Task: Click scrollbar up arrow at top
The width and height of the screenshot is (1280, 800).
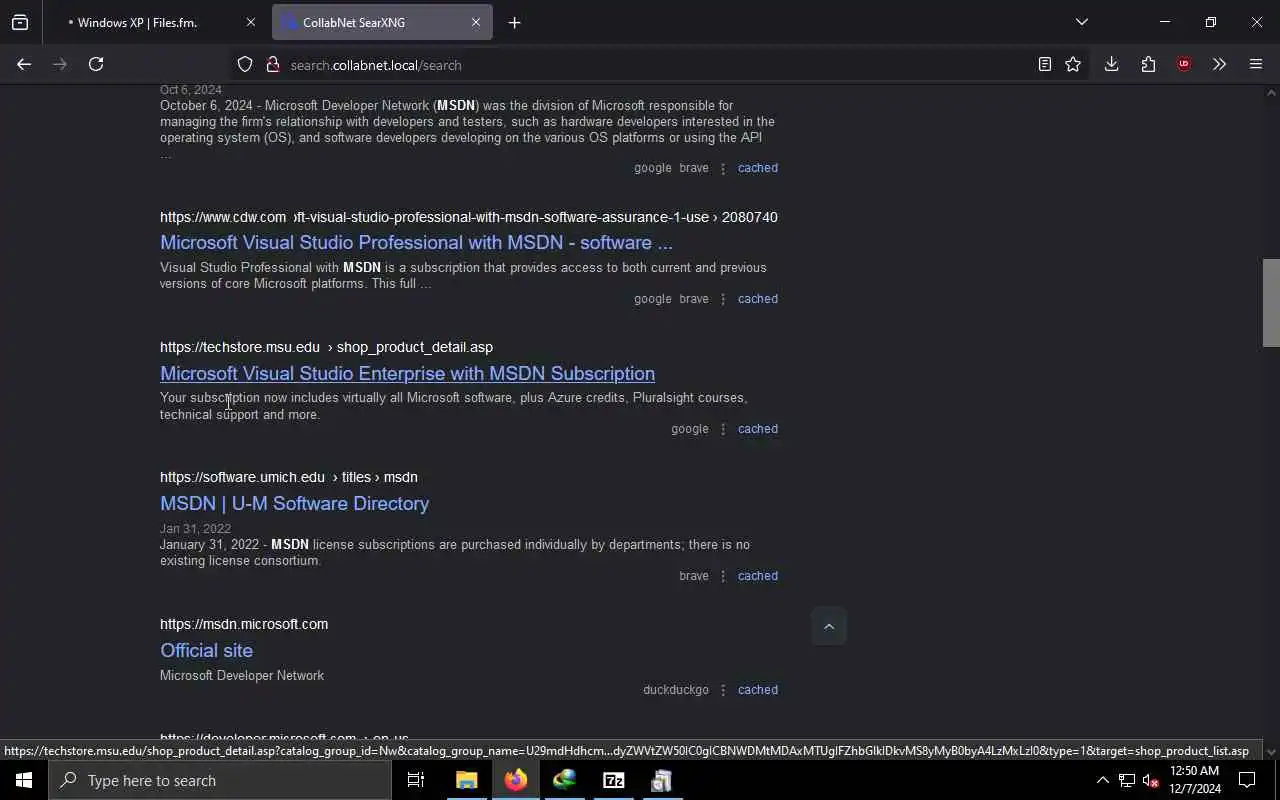Action: (x=1271, y=93)
